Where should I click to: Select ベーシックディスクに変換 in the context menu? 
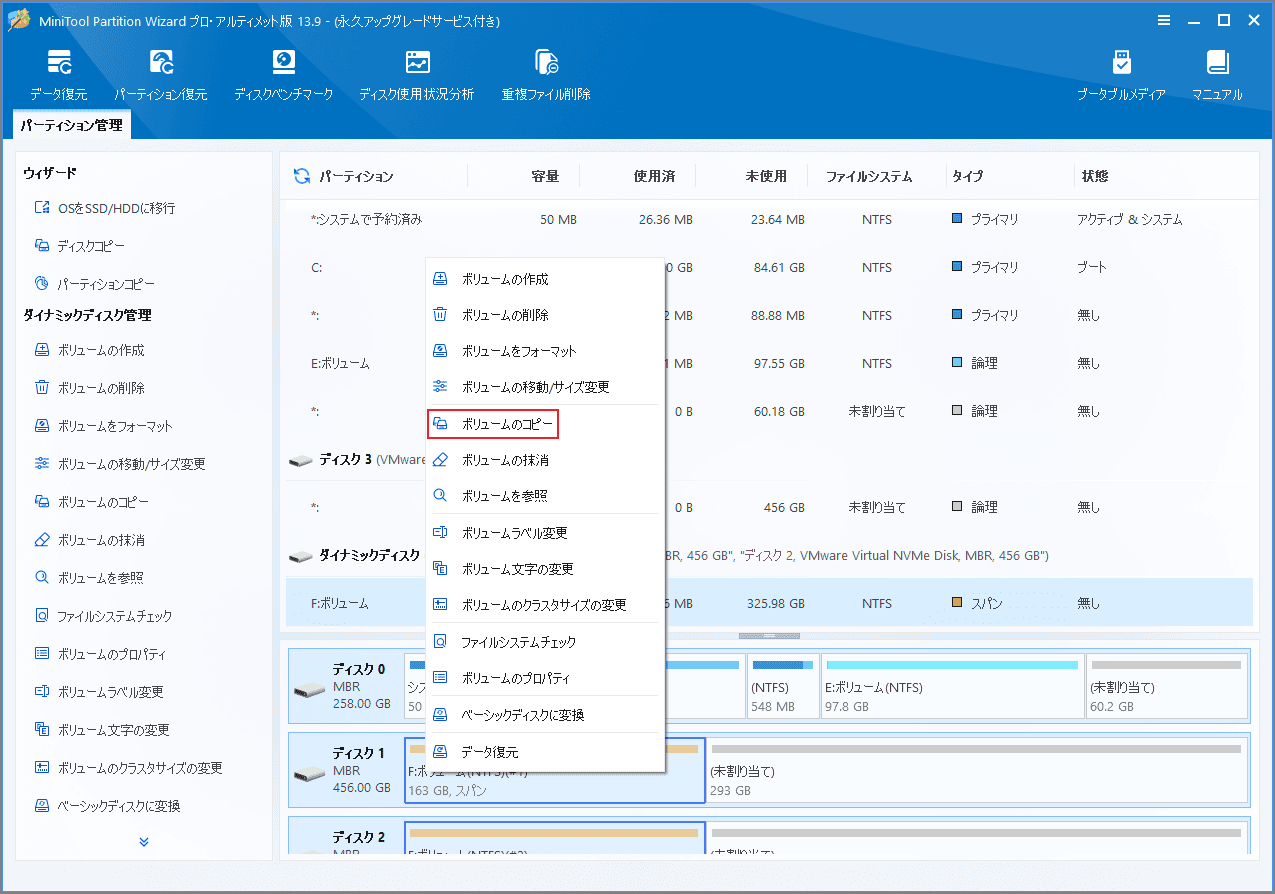[545, 715]
